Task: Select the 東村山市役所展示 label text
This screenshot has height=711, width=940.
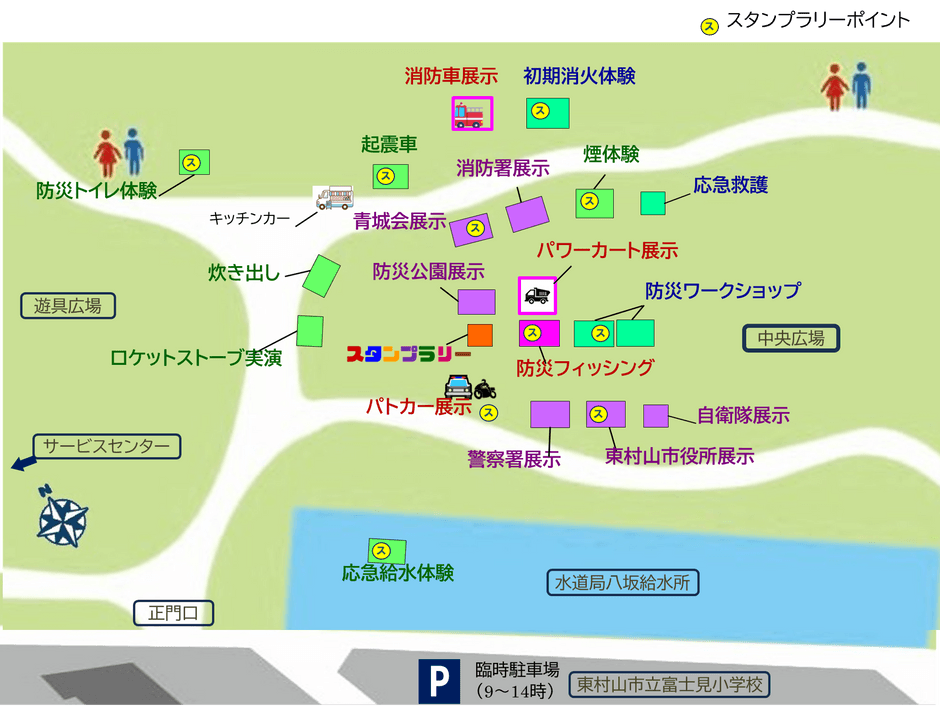Action: (x=679, y=456)
